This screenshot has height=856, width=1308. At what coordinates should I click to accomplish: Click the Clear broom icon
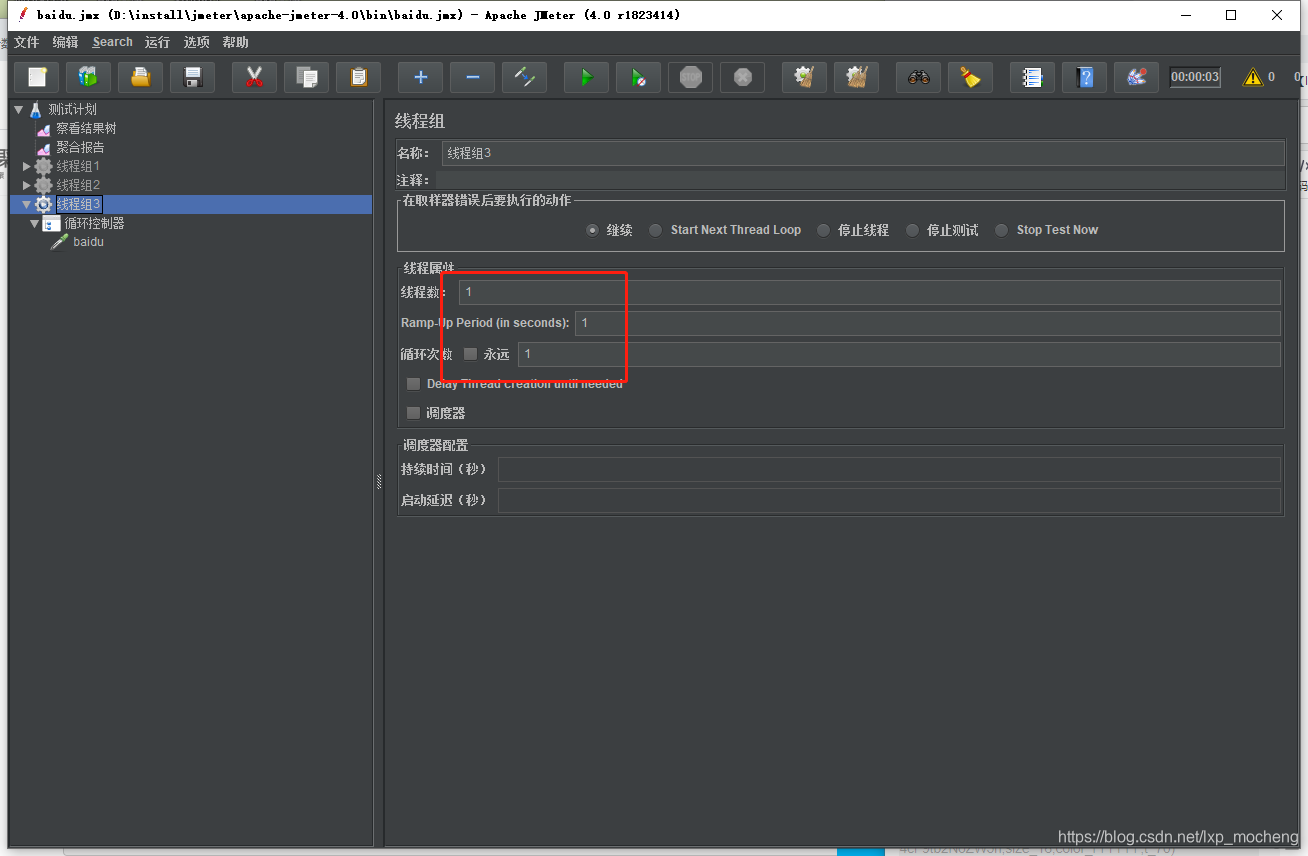805,77
